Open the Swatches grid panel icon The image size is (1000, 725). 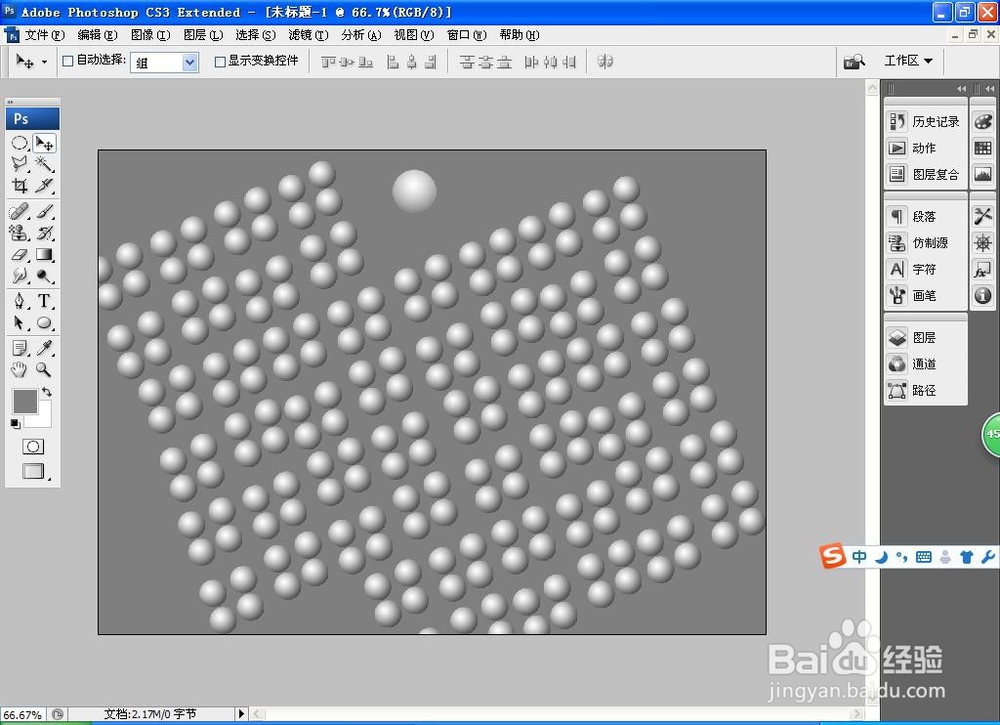coord(983,148)
